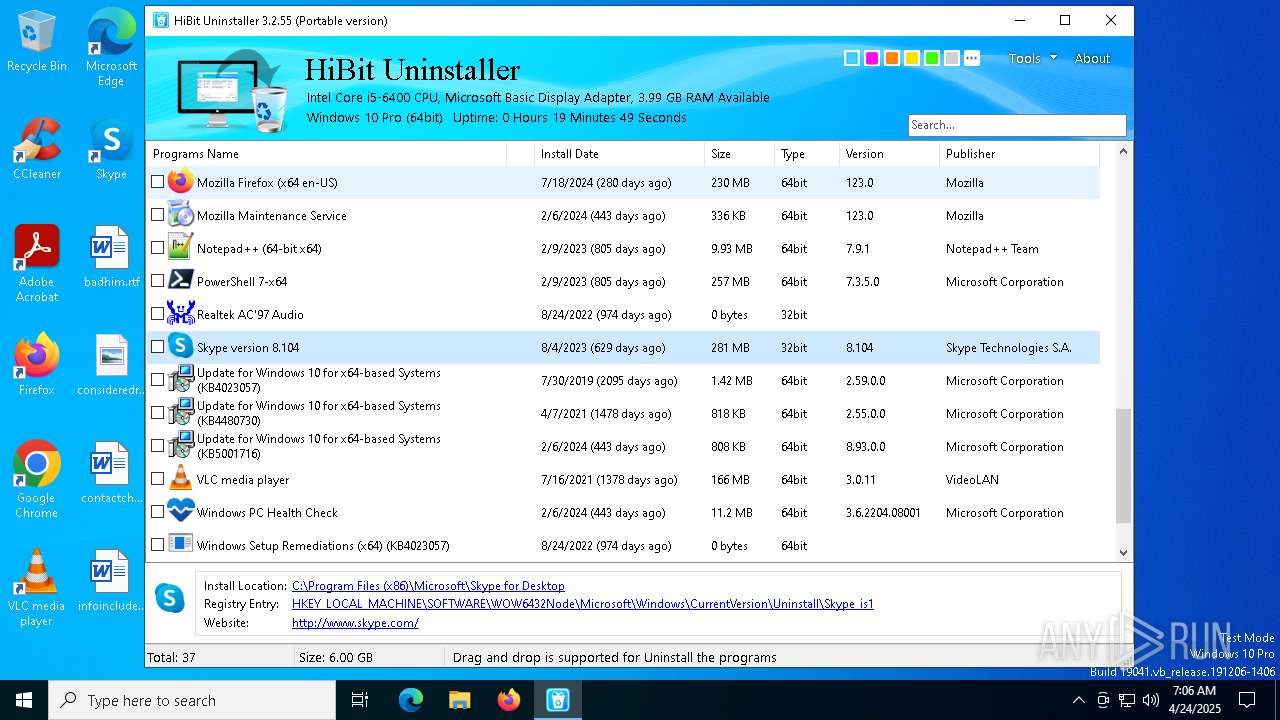Image resolution: width=1280 pixels, height=720 pixels.
Task: Select the magenta theme color swatch
Action: tap(872, 58)
